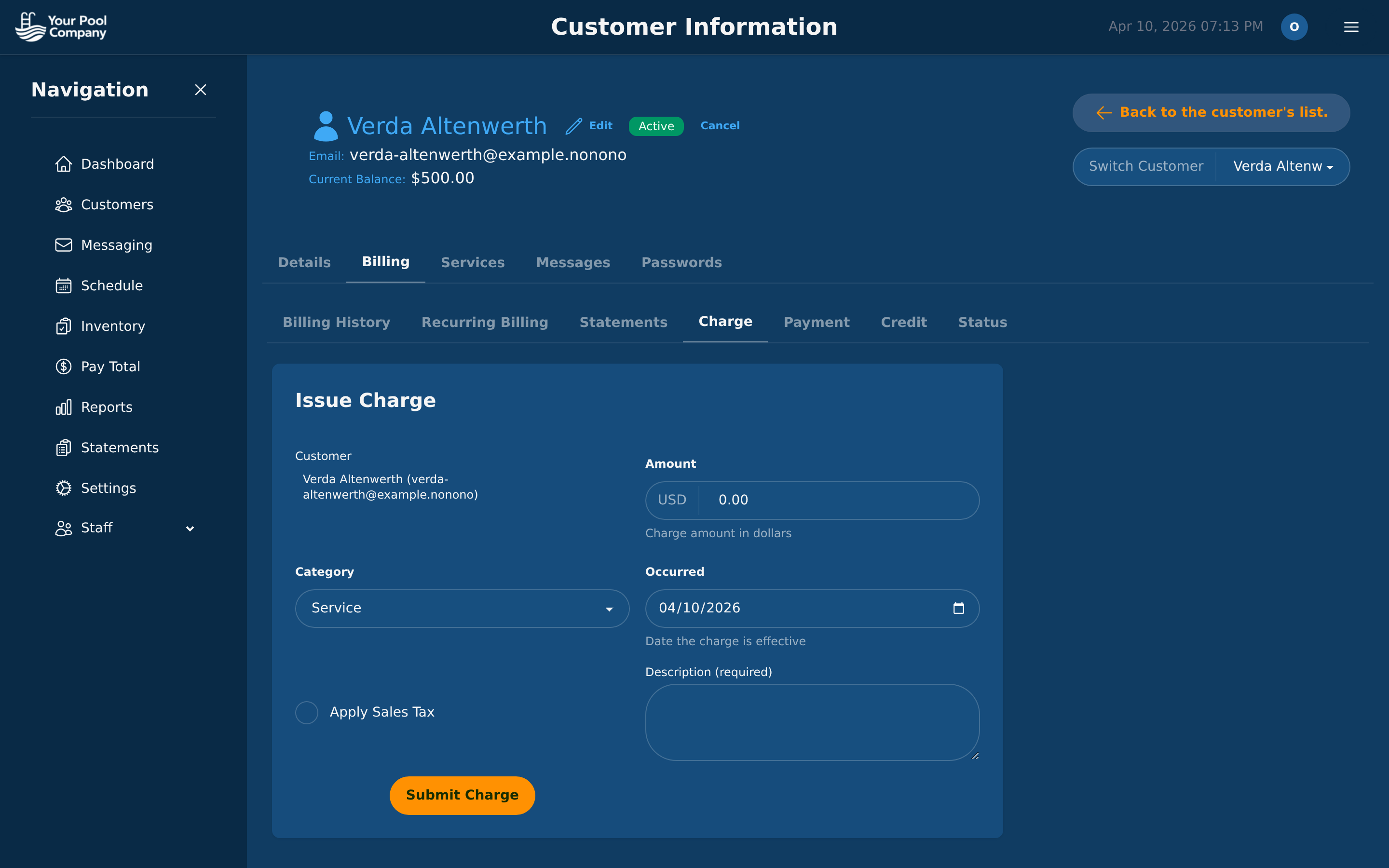The width and height of the screenshot is (1389, 868).
Task: Click the Cancel link next to Active badge
Action: point(720,126)
